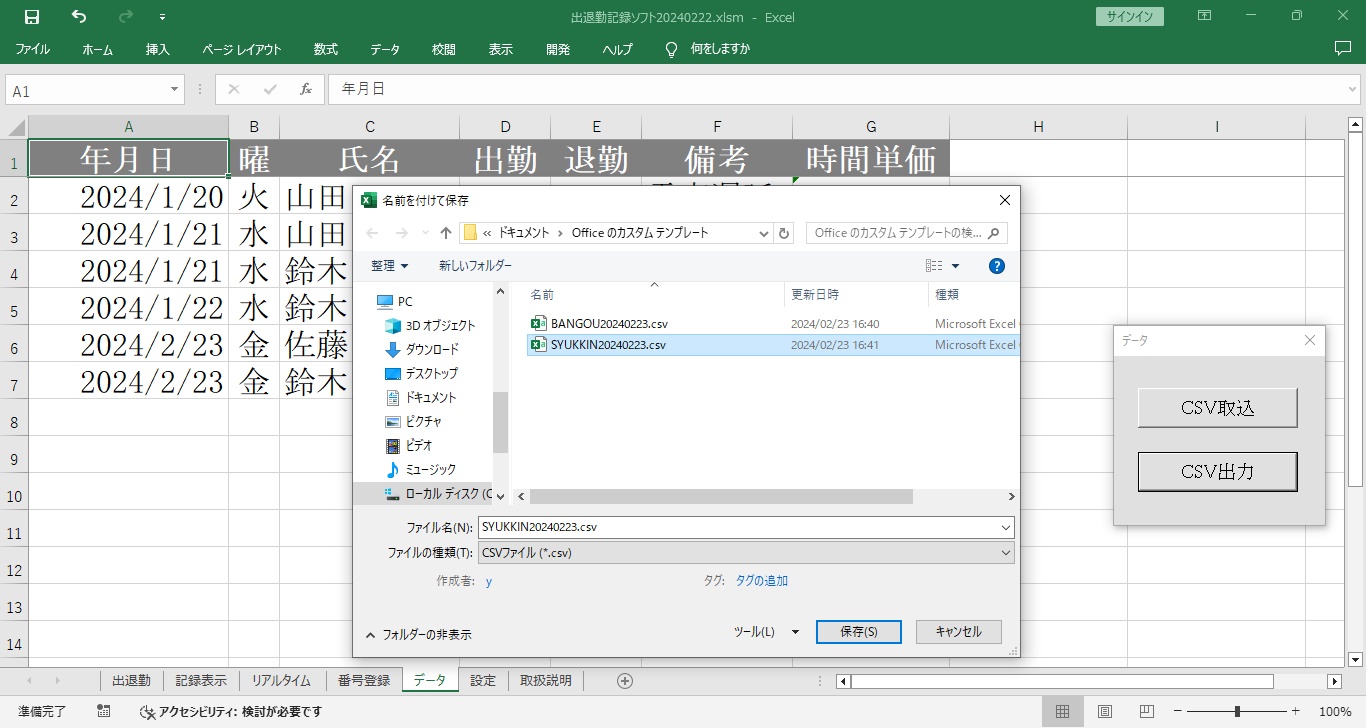Click the CSV出力 button

click(1217, 472)
